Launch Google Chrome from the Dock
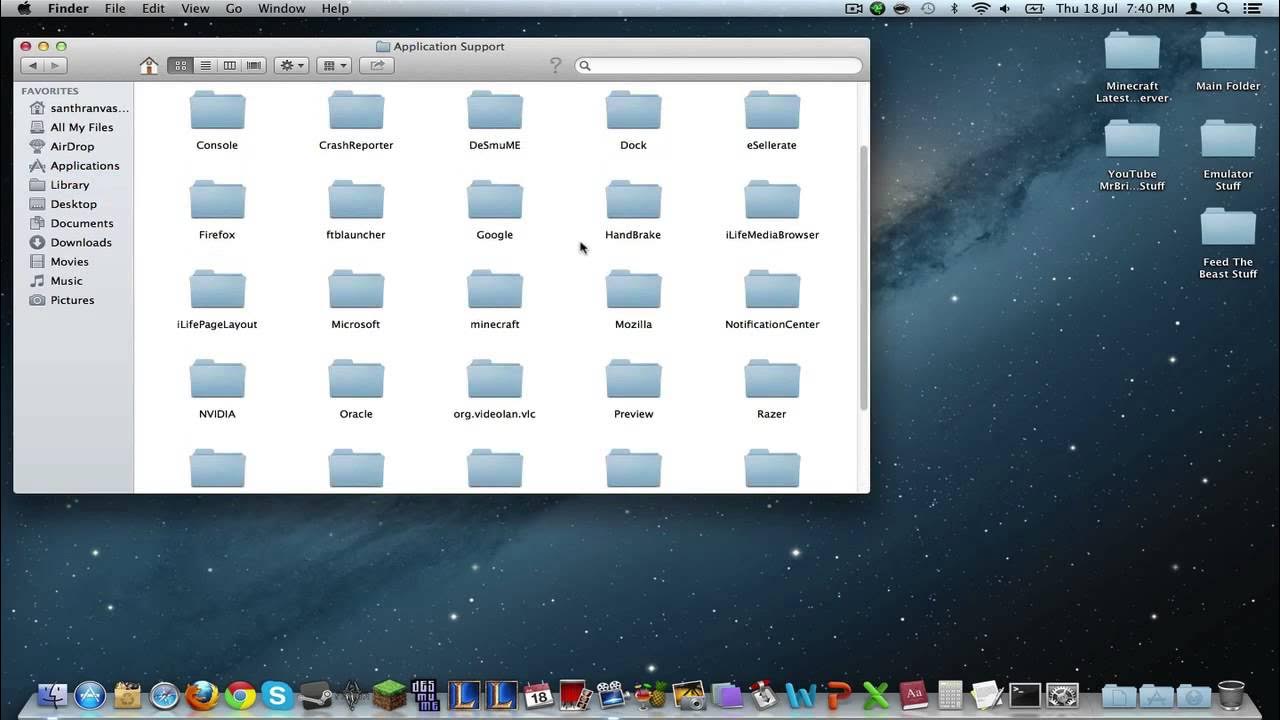The width and height of the screenshot is (1280, 720). pos(240,695)
